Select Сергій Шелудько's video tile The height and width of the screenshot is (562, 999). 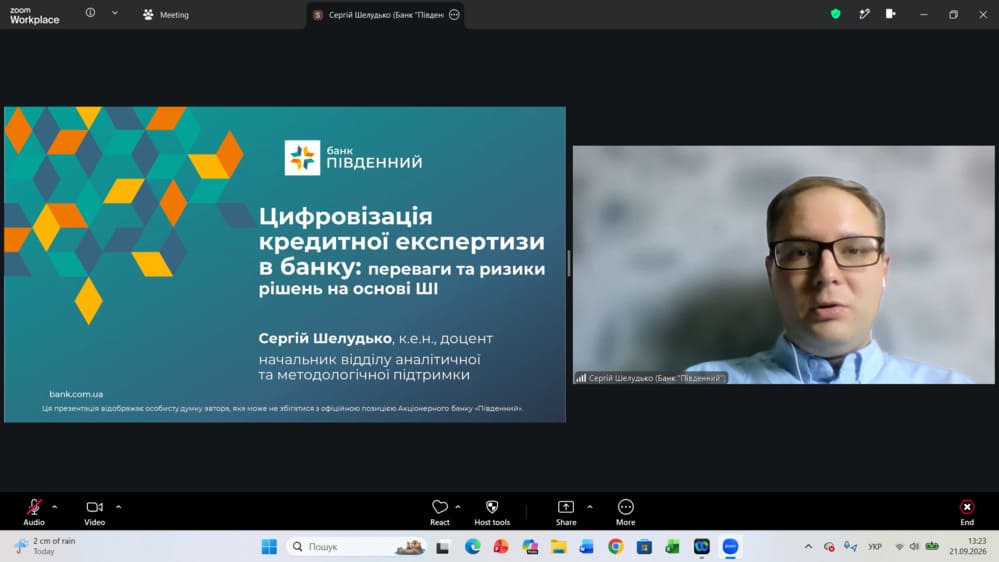click(x=783, y=264)
